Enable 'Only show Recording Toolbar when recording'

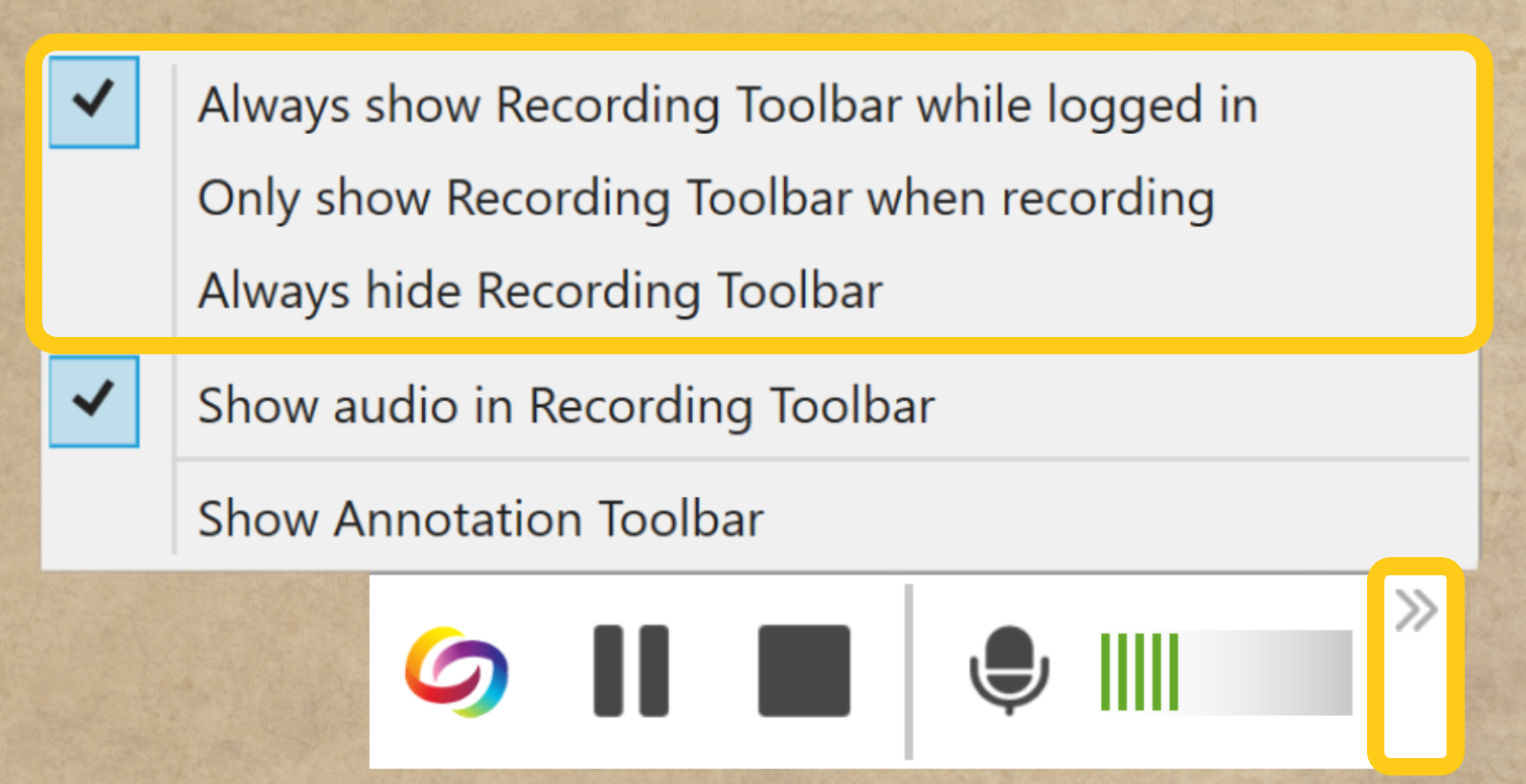706,198
